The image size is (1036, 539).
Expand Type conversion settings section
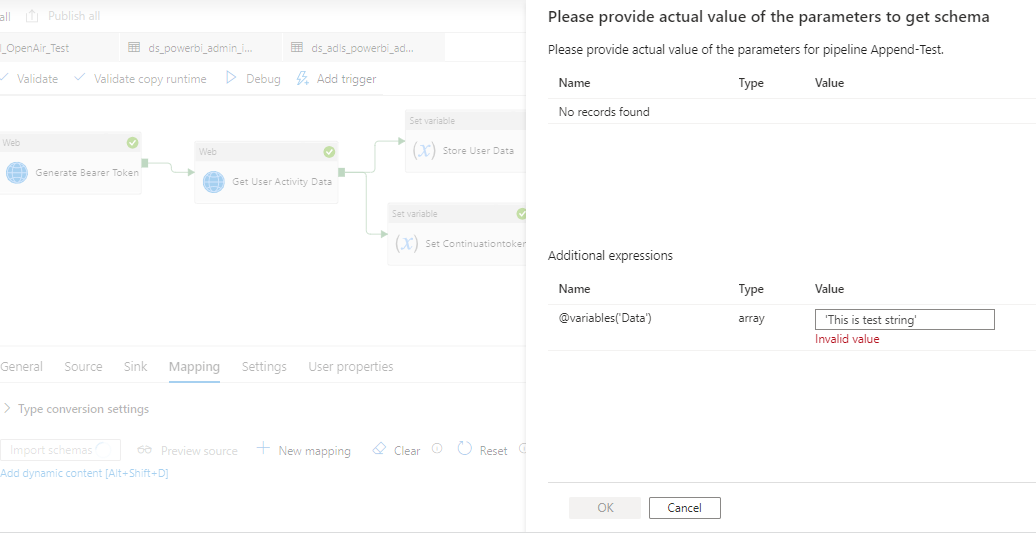pyautogui.click(x=8, y=409)
